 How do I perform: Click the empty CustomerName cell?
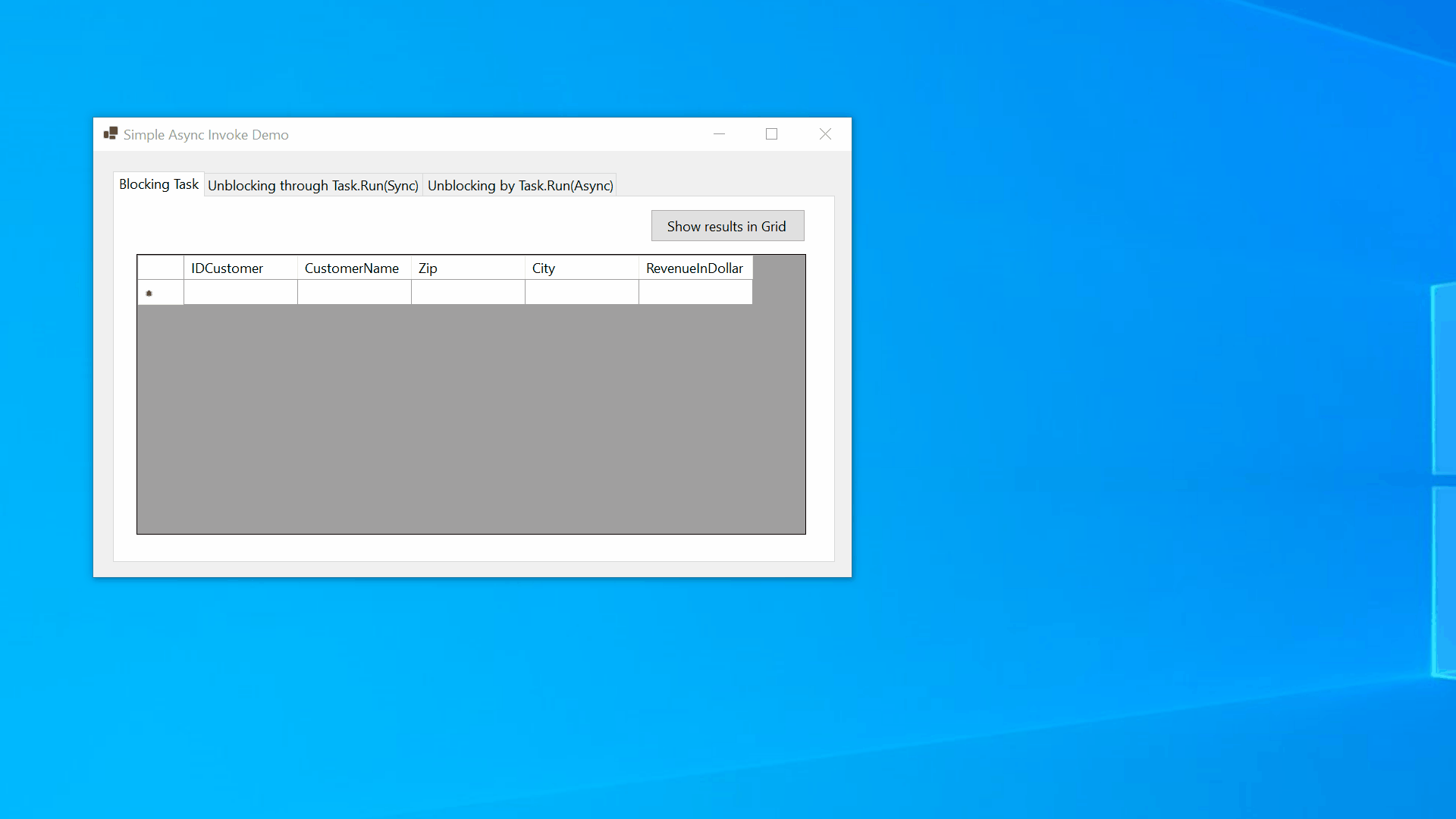(x=353, y=292)
